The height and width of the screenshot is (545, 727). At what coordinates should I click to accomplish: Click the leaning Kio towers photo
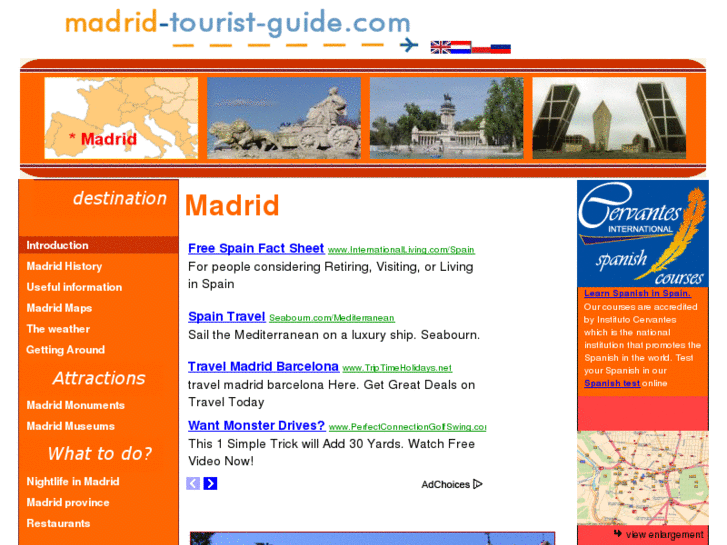(609, 118)
